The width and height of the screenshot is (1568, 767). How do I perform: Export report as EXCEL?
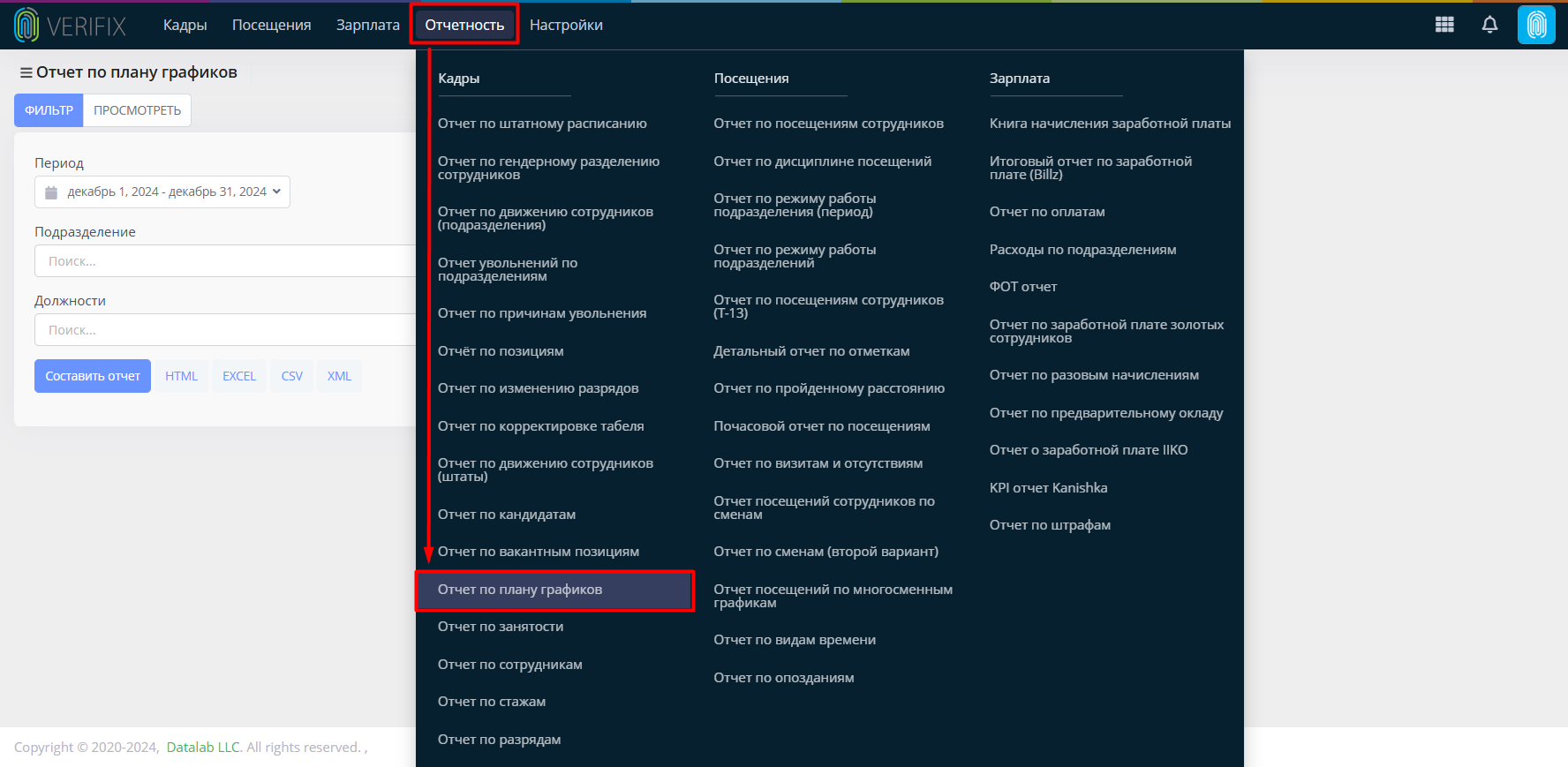[x=239, y=376]
